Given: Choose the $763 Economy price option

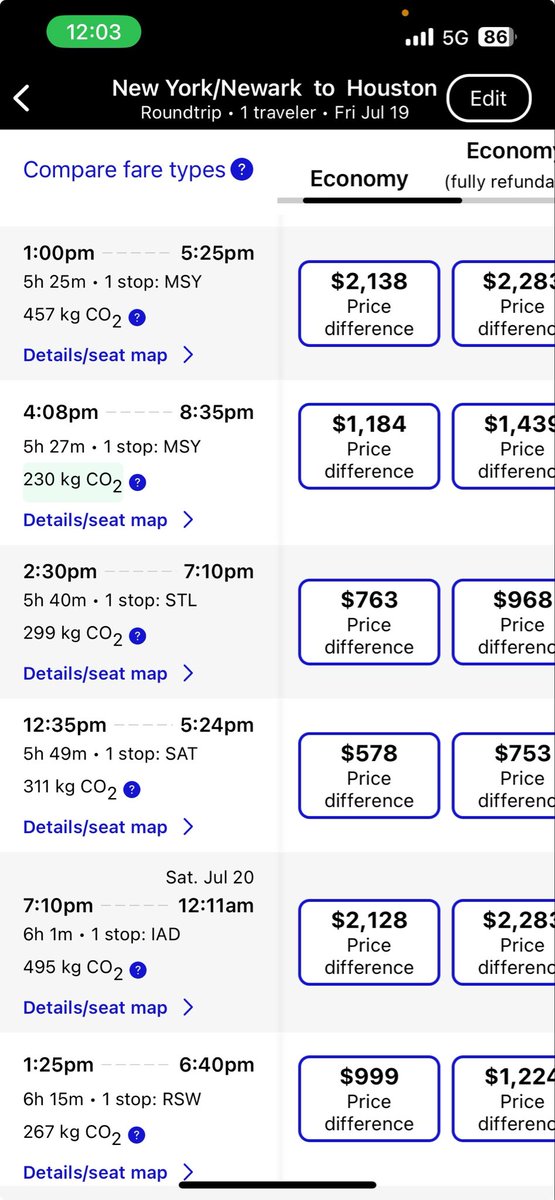Looking at the screenshot, I should [x=369, y=622].
